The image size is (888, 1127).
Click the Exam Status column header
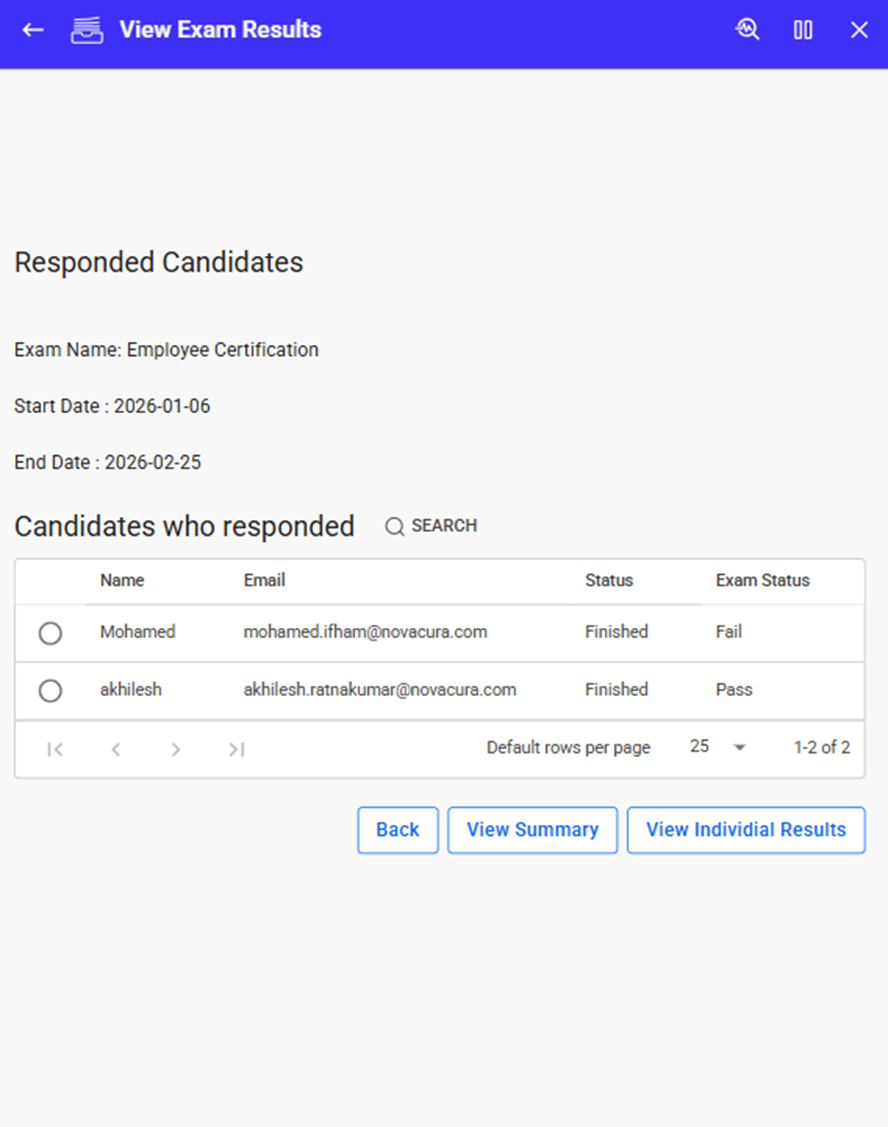pos(762,580)
